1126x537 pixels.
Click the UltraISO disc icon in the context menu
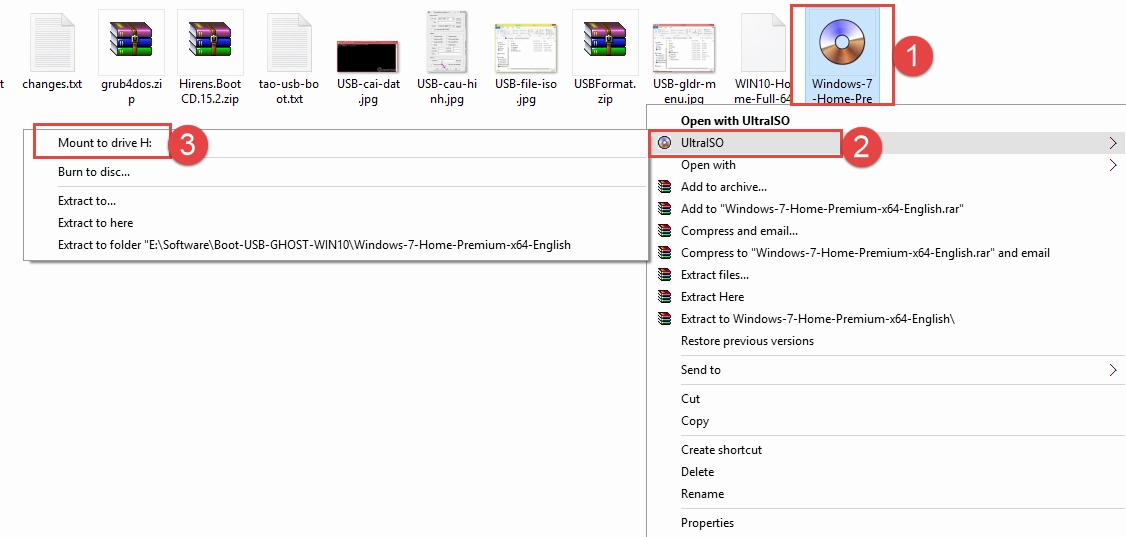(x=664, y=143)
